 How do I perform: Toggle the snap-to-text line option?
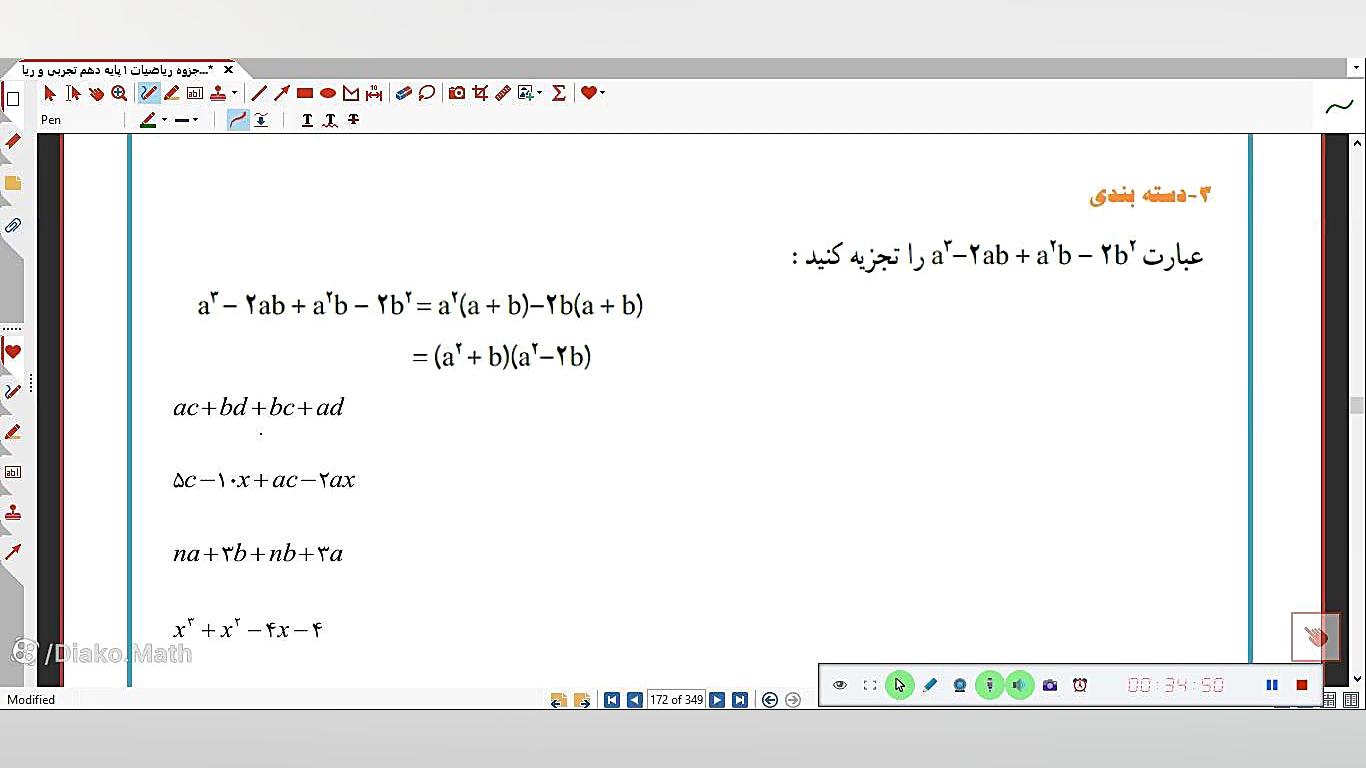pyautogui.click(x=261, y=120)
